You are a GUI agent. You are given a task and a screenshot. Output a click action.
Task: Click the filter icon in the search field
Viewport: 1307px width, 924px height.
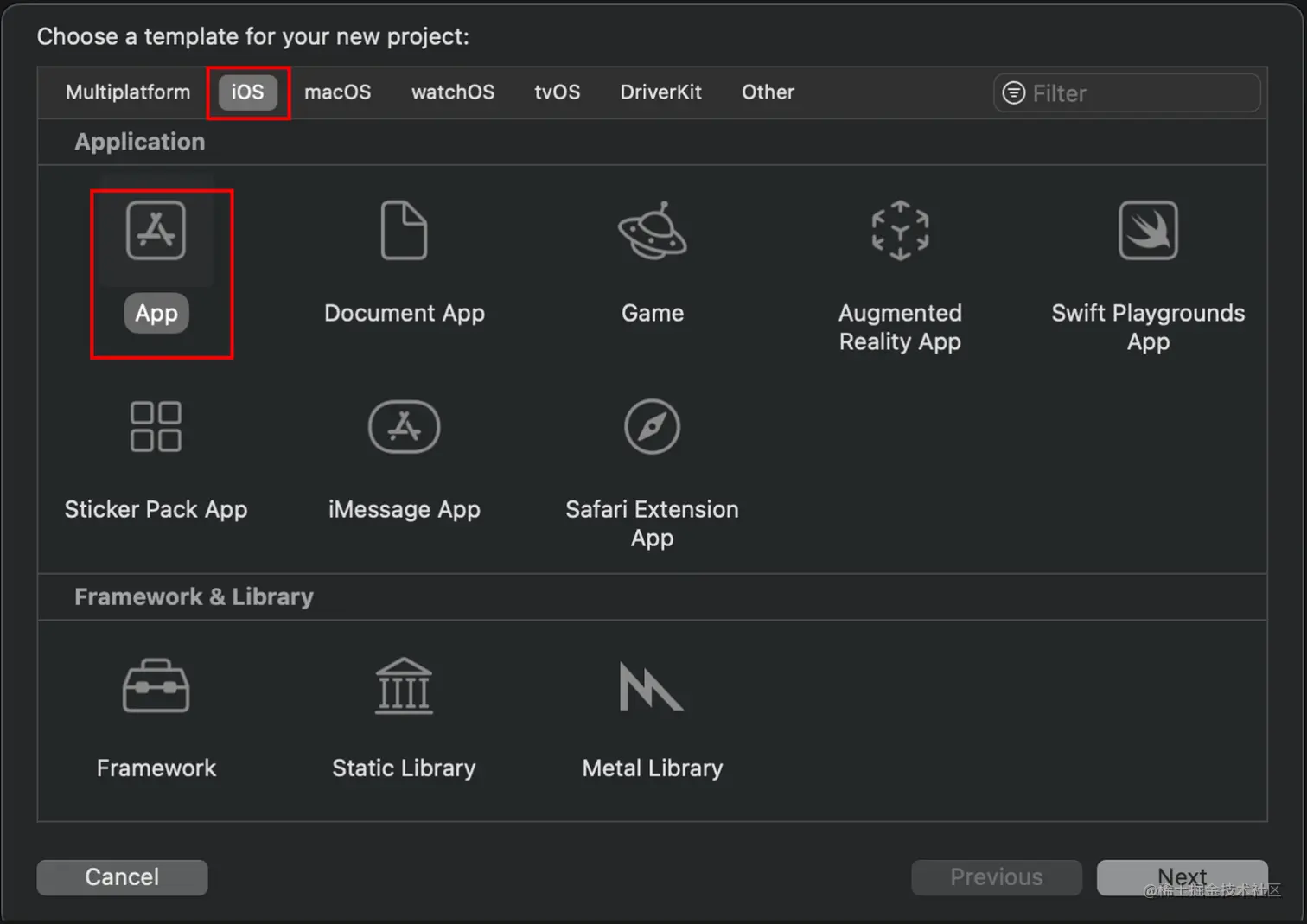(1013, 92)
